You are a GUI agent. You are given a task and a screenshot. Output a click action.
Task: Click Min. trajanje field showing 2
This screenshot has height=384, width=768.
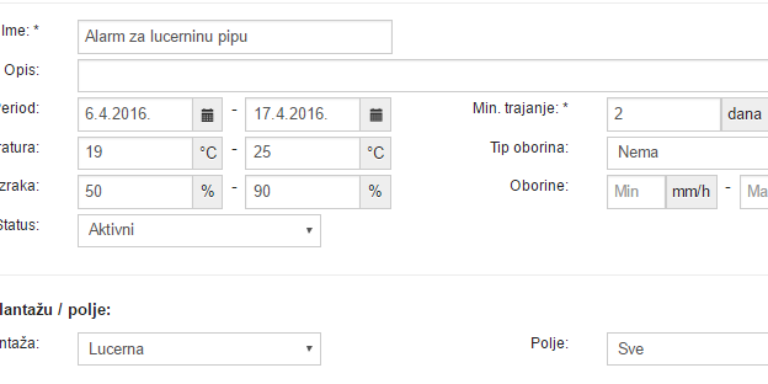664,115
